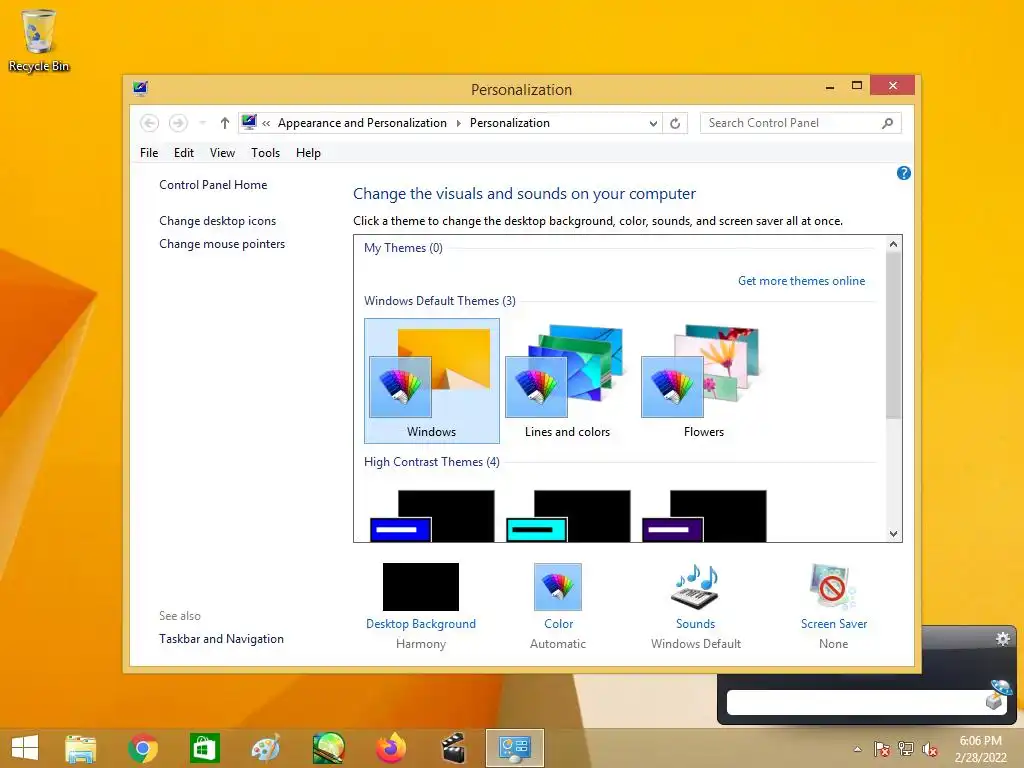Click the address bar control panel icon
This screenshot has height=768, width=1024.
(x=249, y=122)
